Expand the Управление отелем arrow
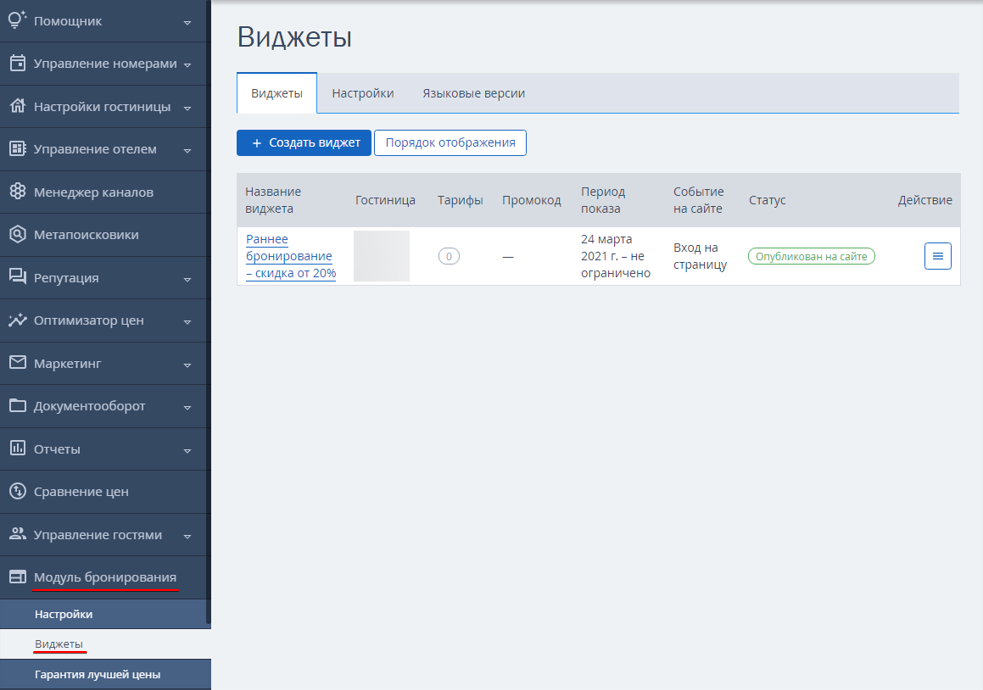 [187, 150]
